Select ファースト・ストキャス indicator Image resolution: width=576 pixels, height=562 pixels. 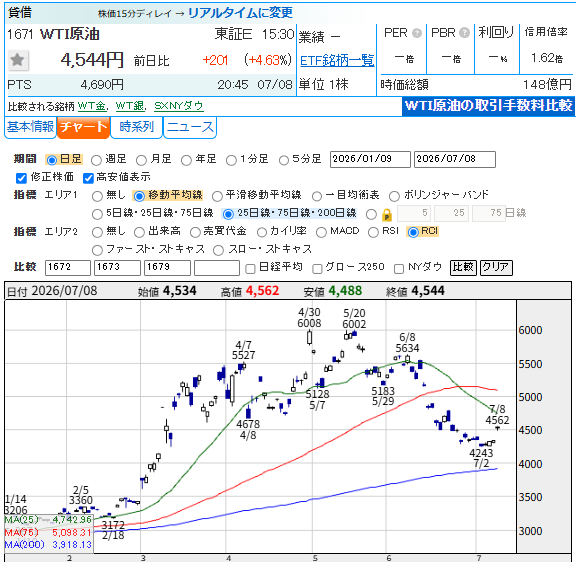(97, 251)
